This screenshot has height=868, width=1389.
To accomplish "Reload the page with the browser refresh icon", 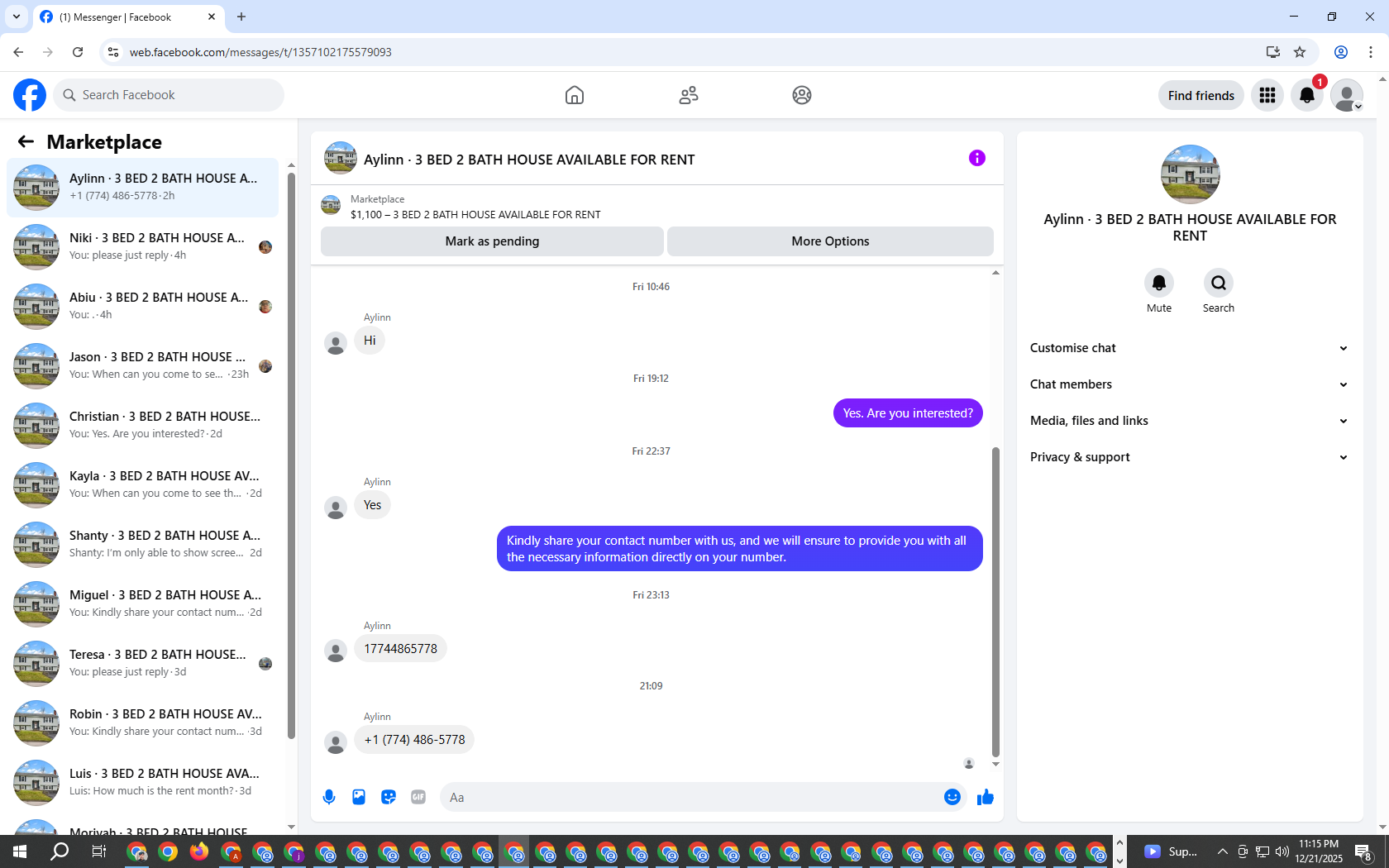I will [x=78, y=52].
